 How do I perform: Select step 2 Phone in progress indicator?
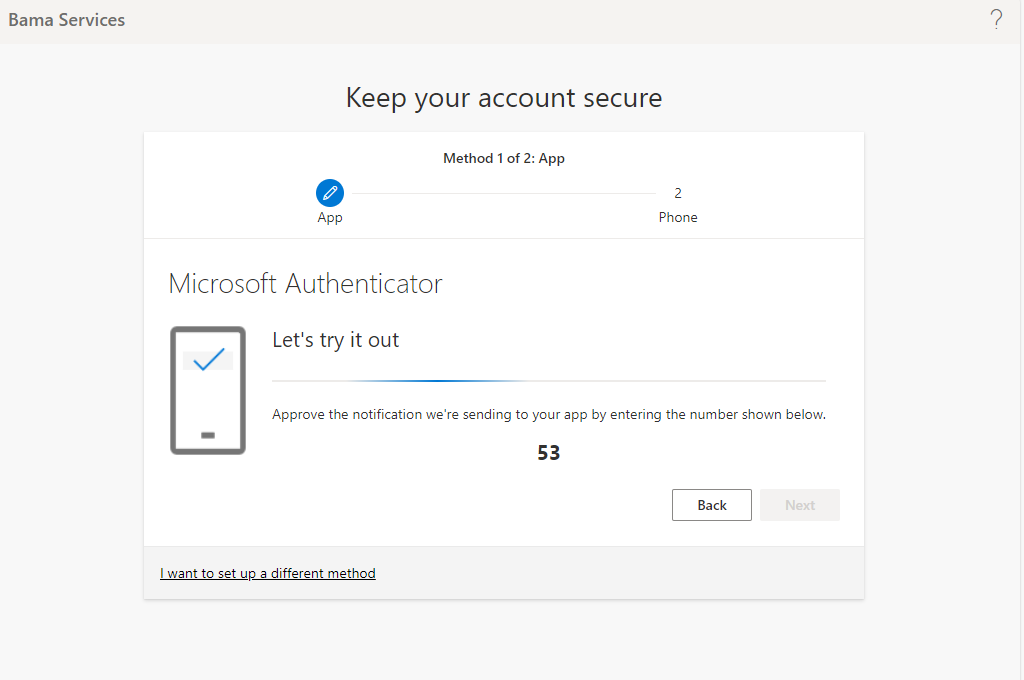pos(678,205)
